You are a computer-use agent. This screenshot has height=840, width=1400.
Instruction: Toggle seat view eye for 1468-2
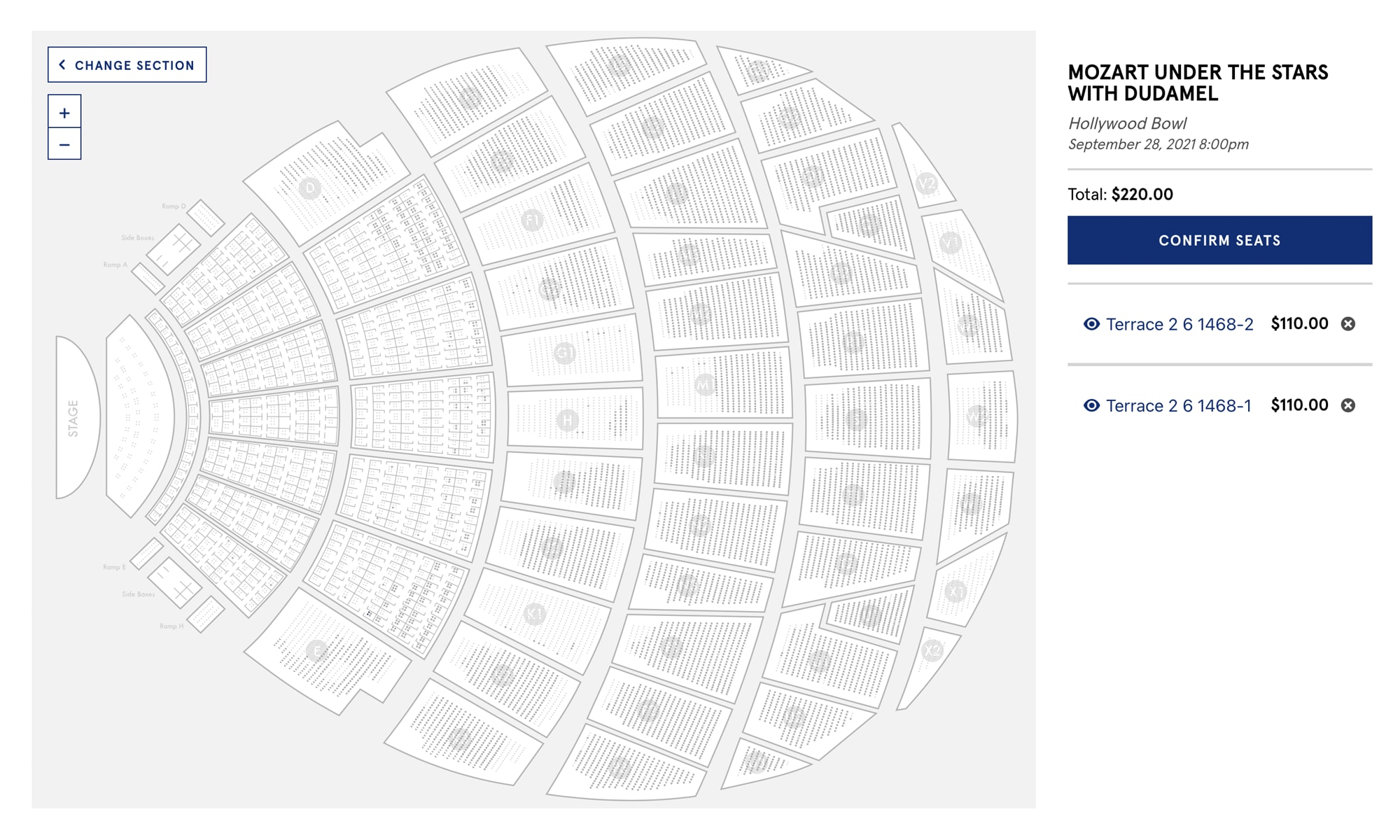1091,324
